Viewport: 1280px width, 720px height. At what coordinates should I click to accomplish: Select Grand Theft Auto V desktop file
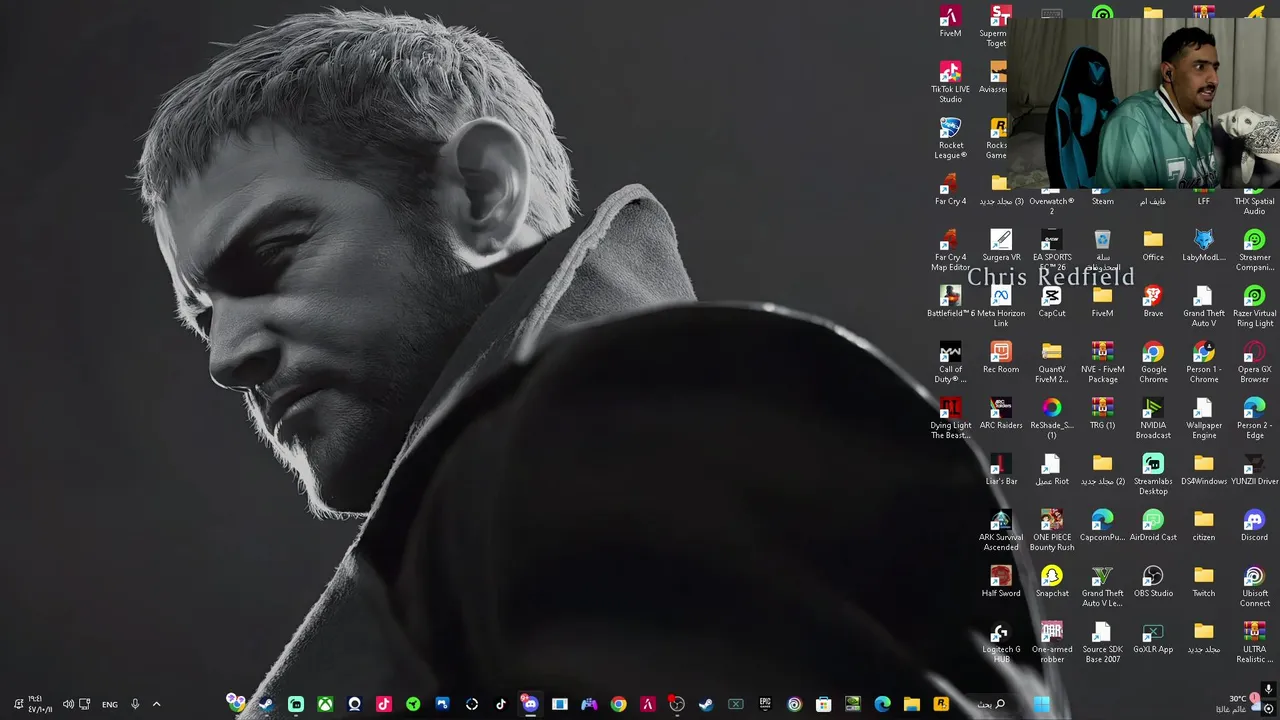[x=1204, y=306]
